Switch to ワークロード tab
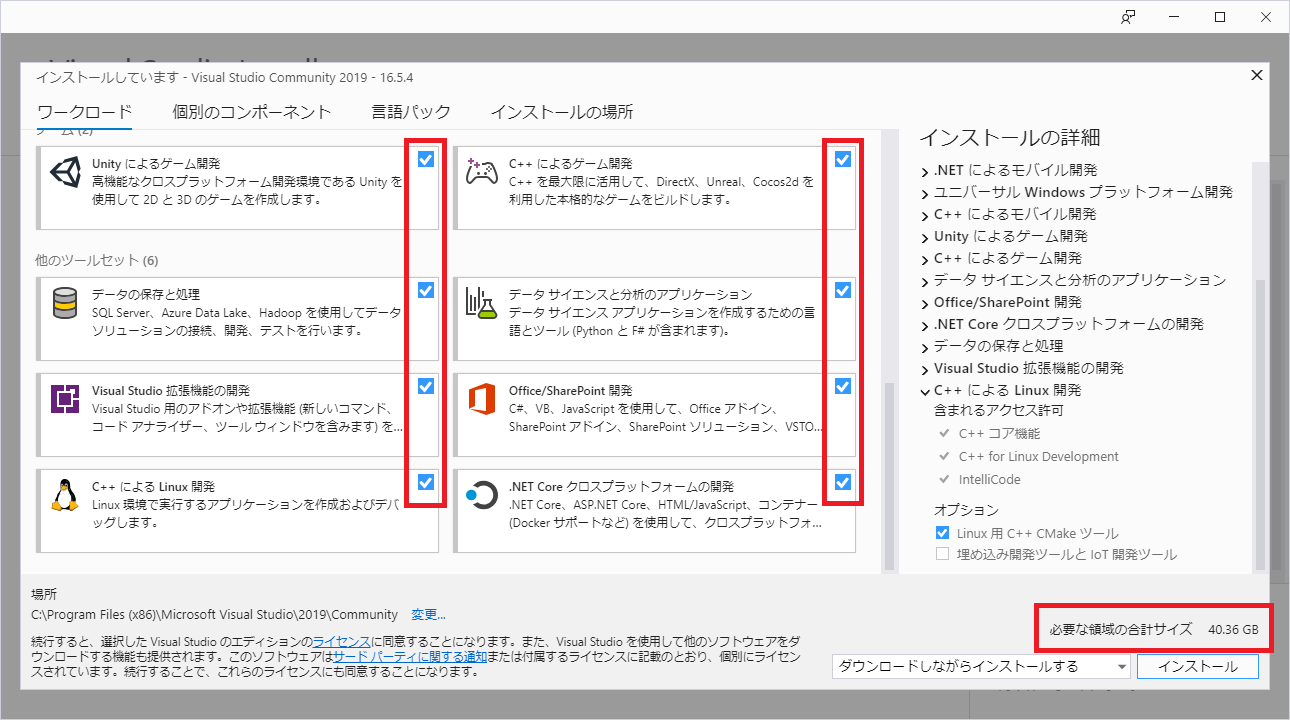This screenshot has height=720, width=1290. coord(84,112)
